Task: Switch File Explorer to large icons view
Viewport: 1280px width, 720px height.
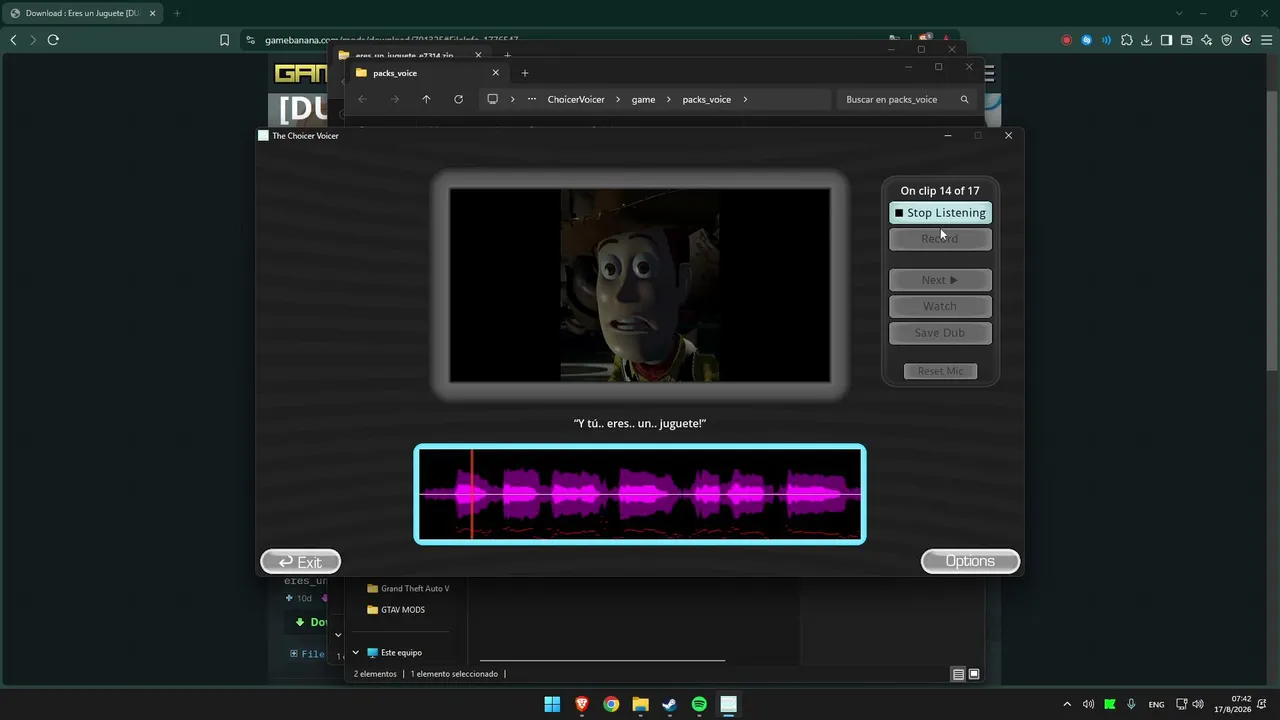Action: (974, 674)
